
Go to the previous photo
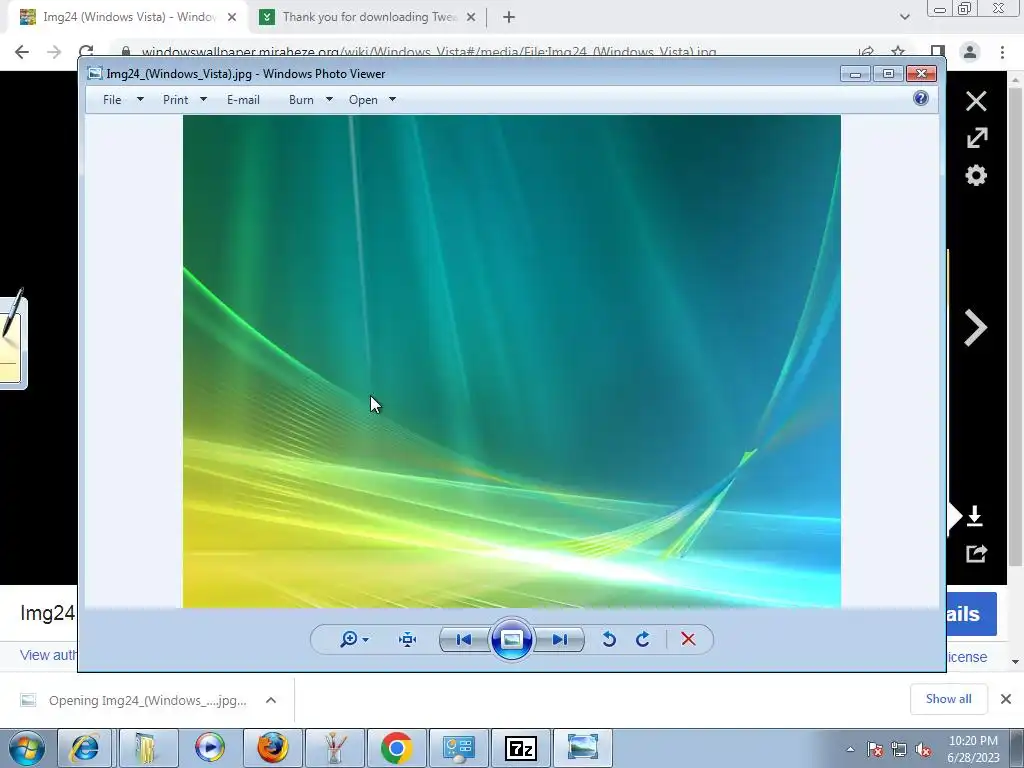coord(464,639)
